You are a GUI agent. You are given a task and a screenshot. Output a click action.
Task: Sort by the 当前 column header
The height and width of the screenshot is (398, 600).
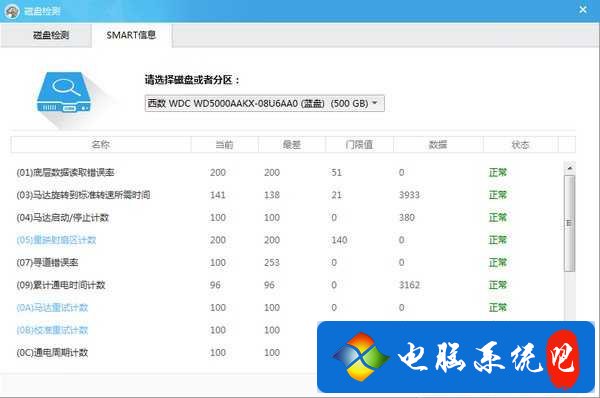[x=225, y=145]
